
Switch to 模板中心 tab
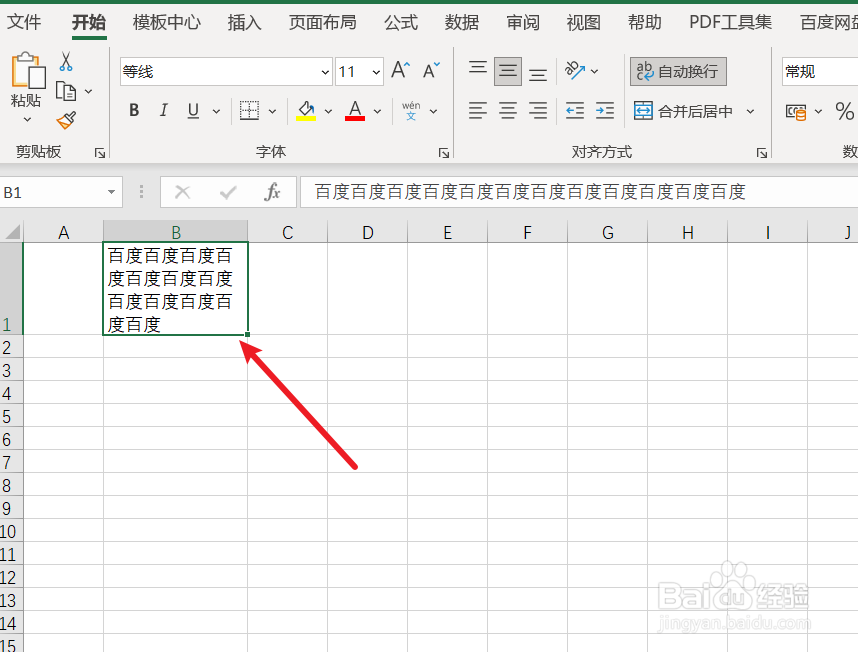[x=167, y=22]
